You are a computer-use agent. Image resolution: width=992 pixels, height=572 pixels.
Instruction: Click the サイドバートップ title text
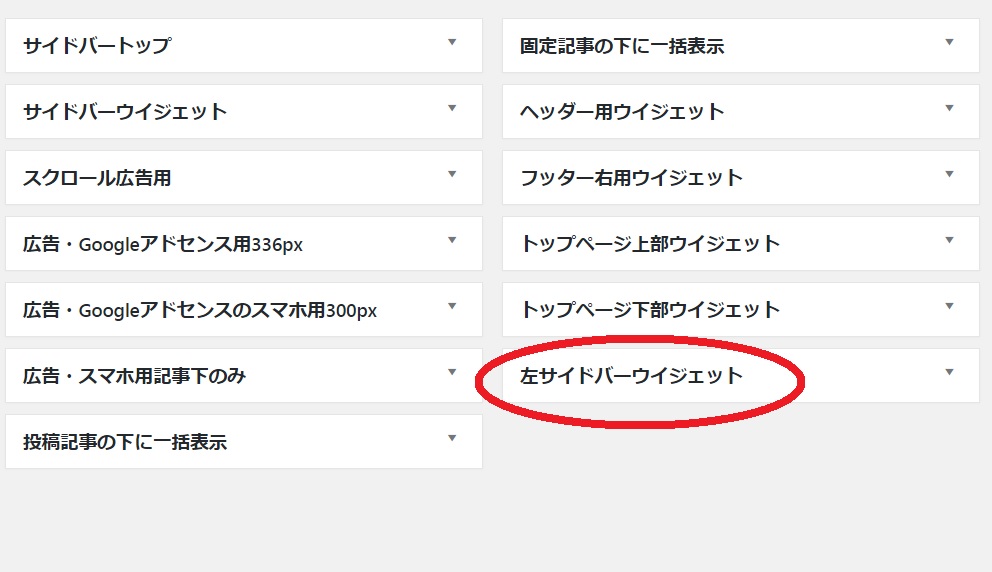(97, 46)
